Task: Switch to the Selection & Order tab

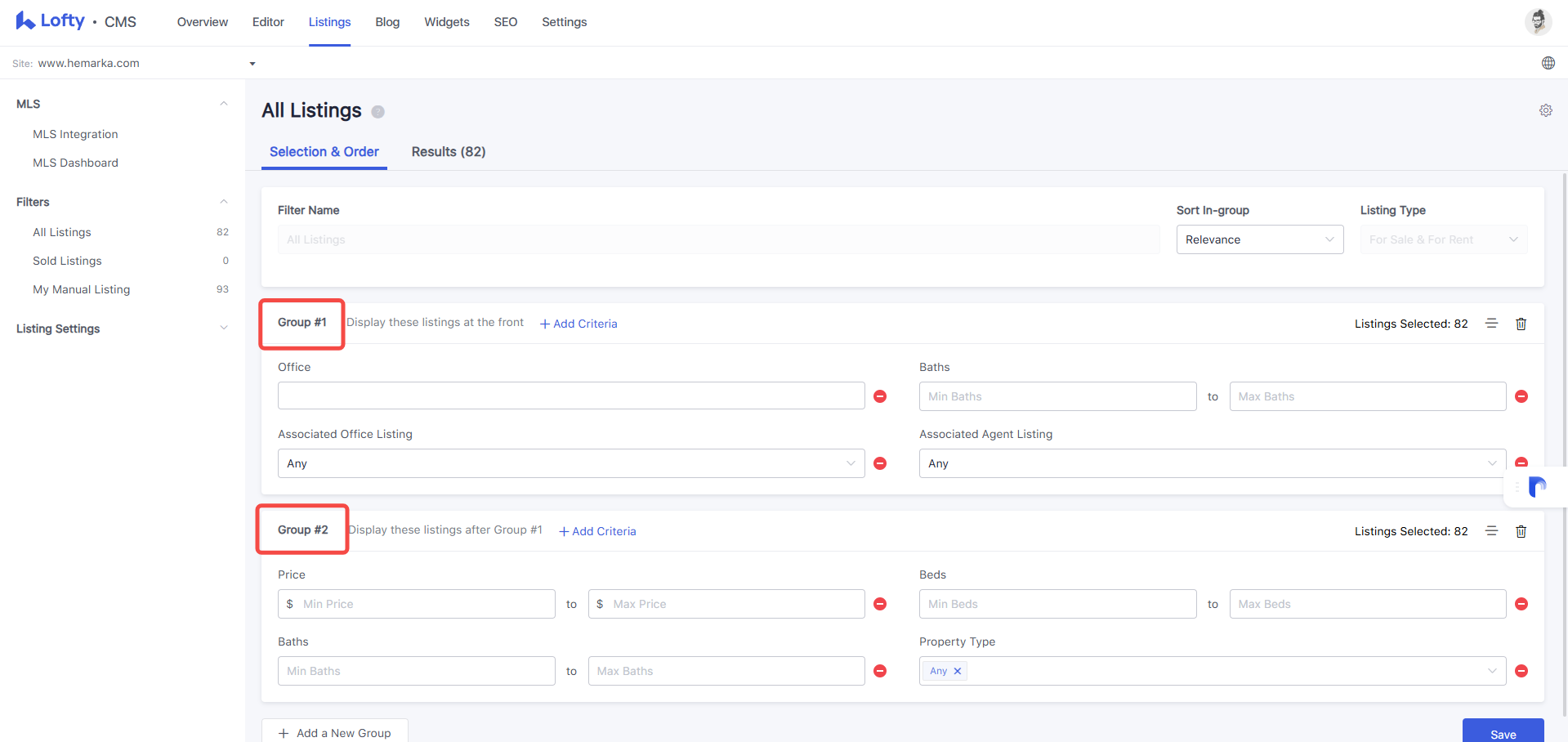Action: click(x=324, y=152)
